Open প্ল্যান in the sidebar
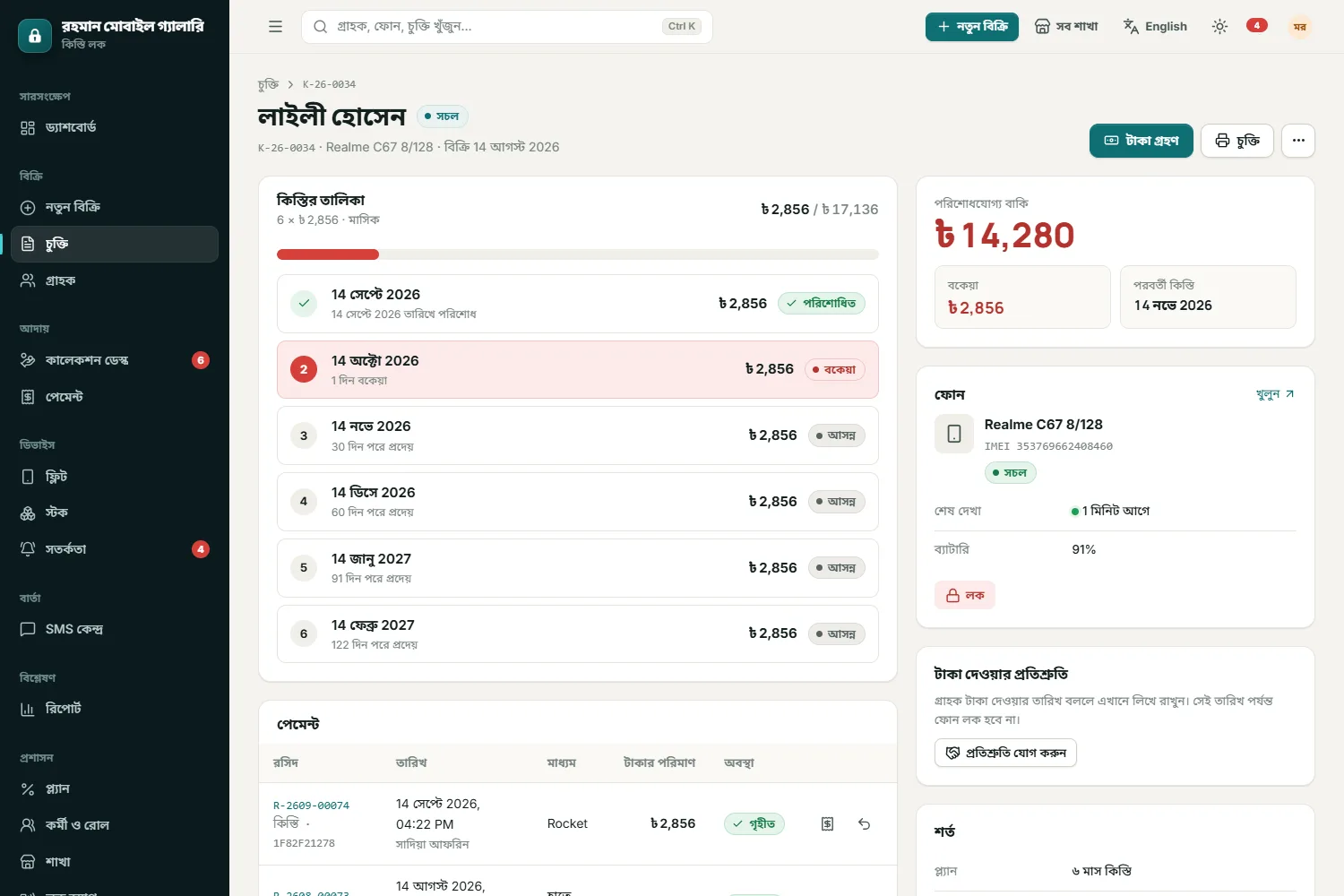 pos(115,788)
